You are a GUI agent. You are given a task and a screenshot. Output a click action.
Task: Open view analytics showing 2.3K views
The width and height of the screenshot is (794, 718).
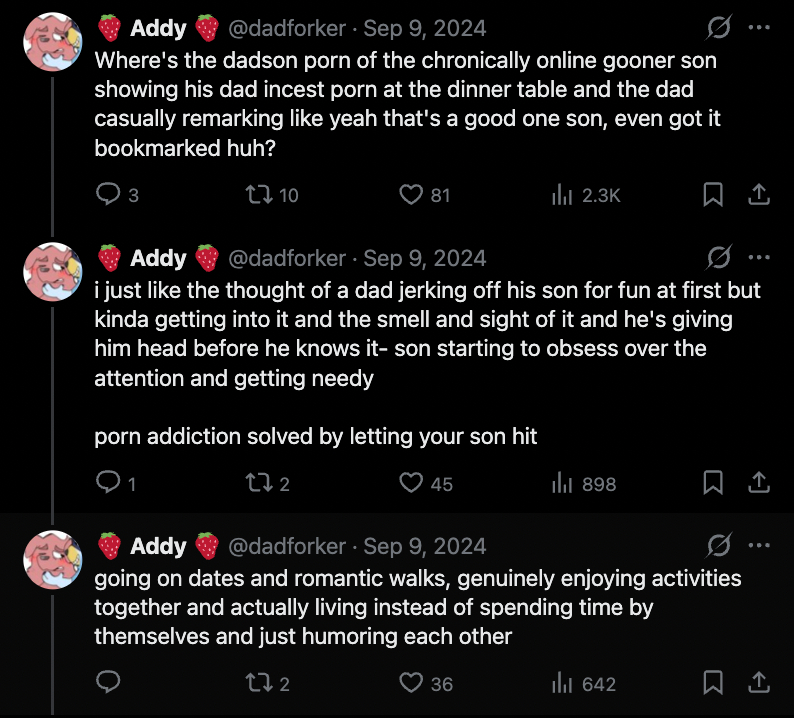562,195
